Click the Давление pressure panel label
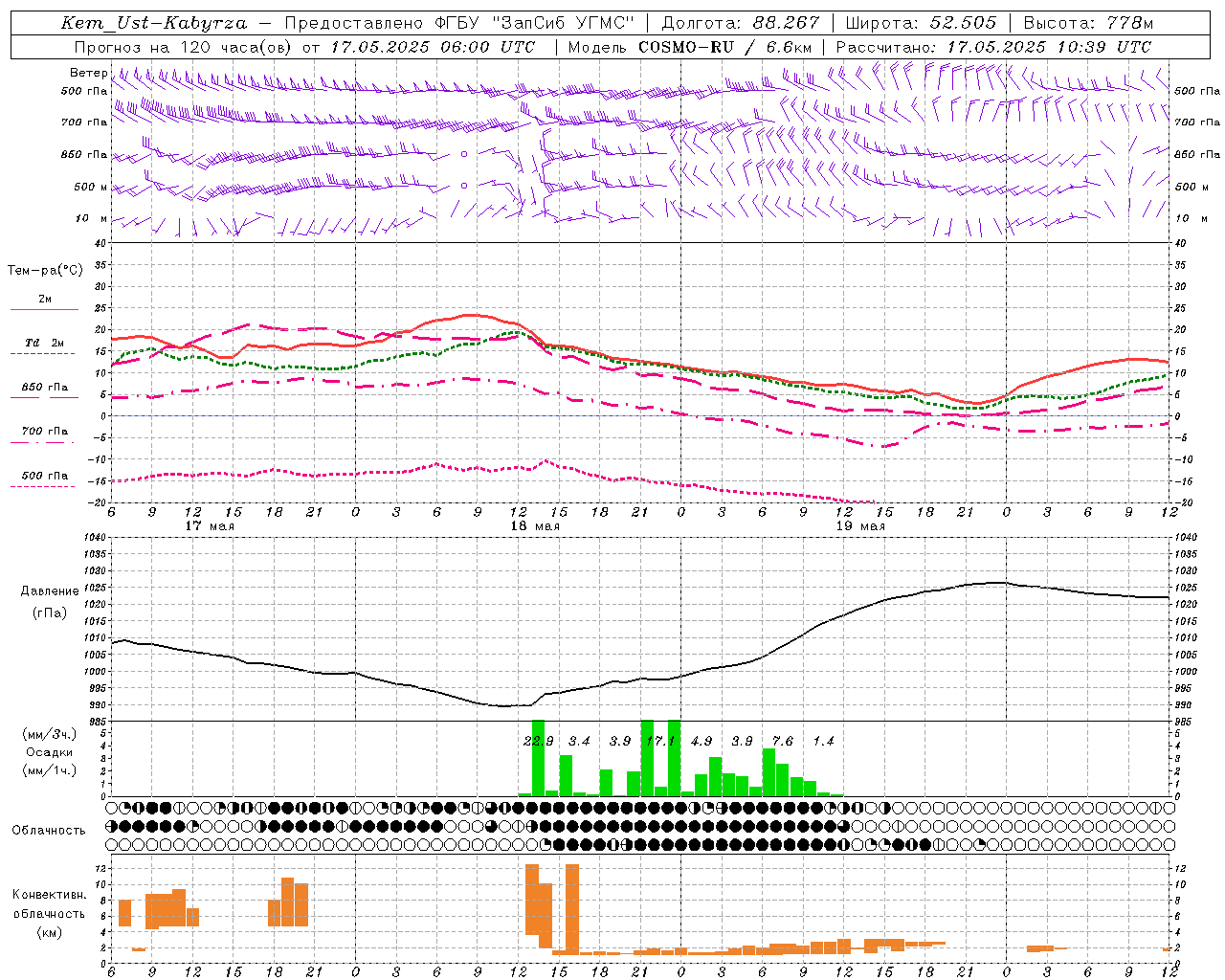This screenshot has height=980, width=1225. (x=50, y=591)
